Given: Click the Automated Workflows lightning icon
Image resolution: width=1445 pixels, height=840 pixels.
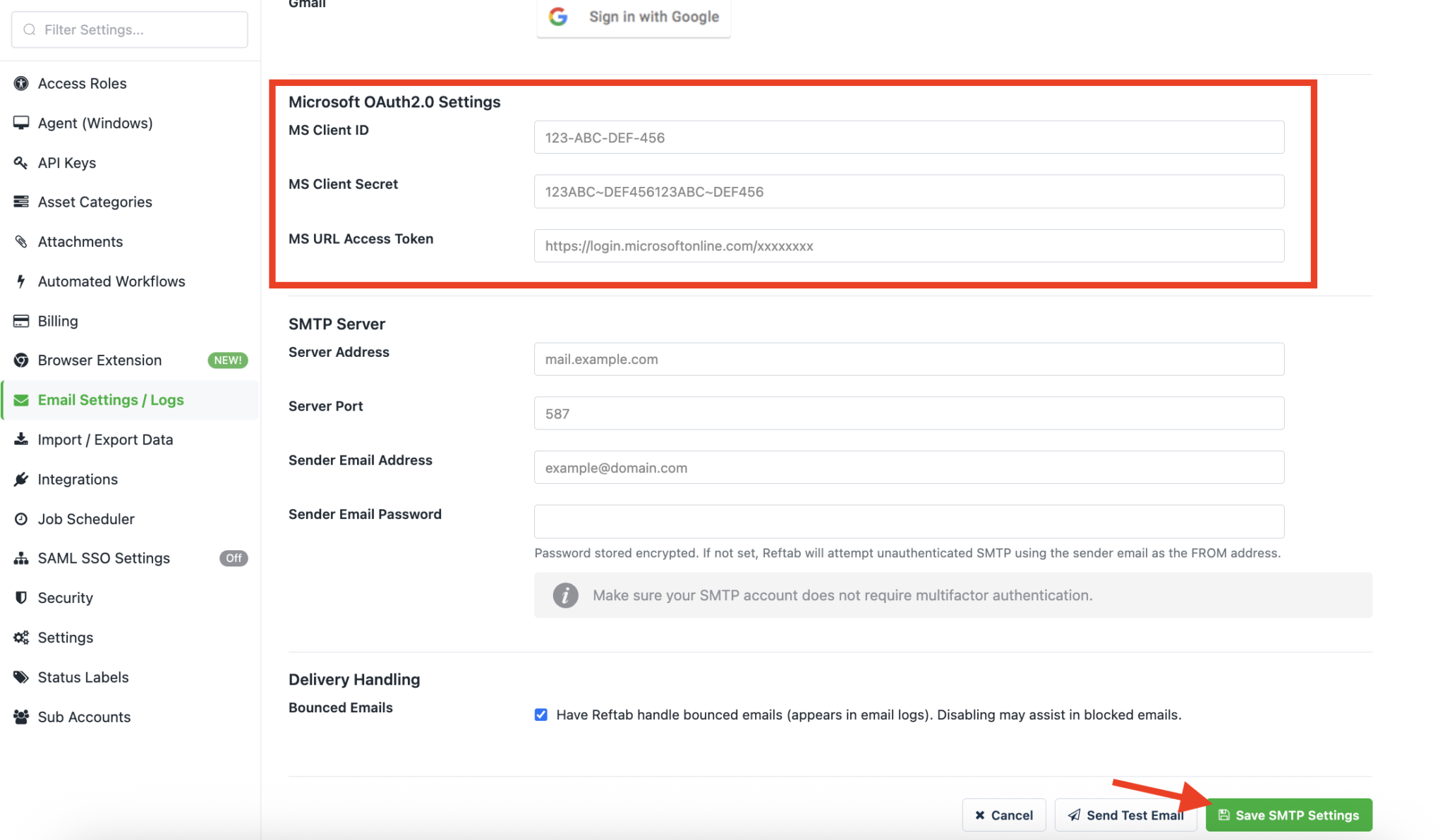Looking at the screenshot, I should [x=21, y=281].
